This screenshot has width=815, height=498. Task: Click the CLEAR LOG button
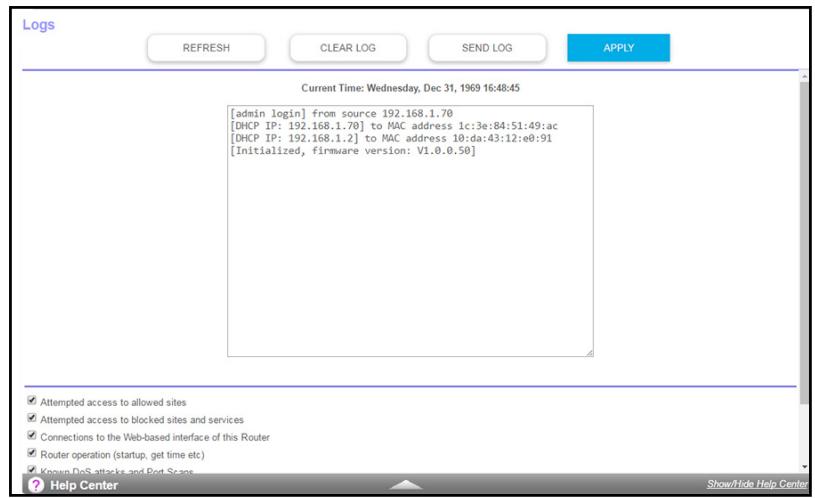click(x=348, y=48)
